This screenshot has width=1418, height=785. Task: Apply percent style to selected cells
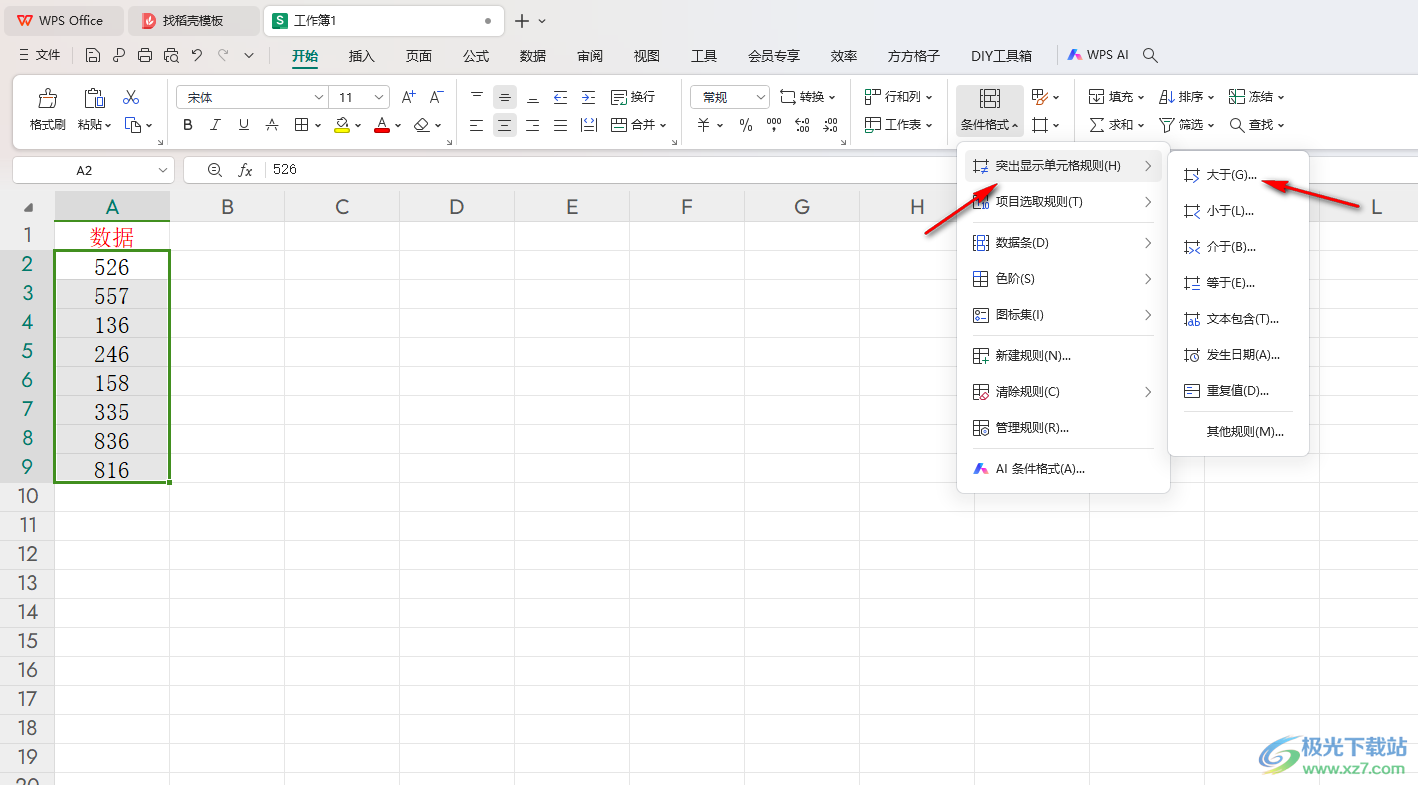pos(746,125)
